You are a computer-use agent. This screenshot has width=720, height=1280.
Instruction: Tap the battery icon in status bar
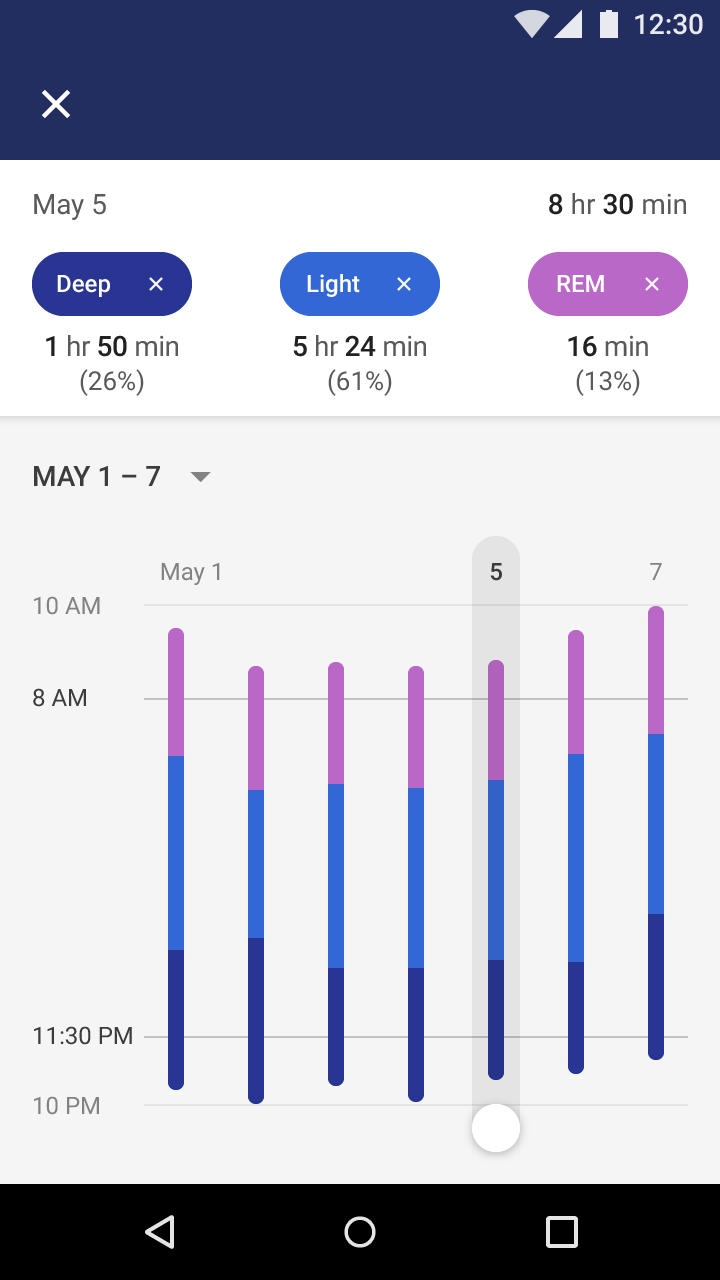point(608,24)
